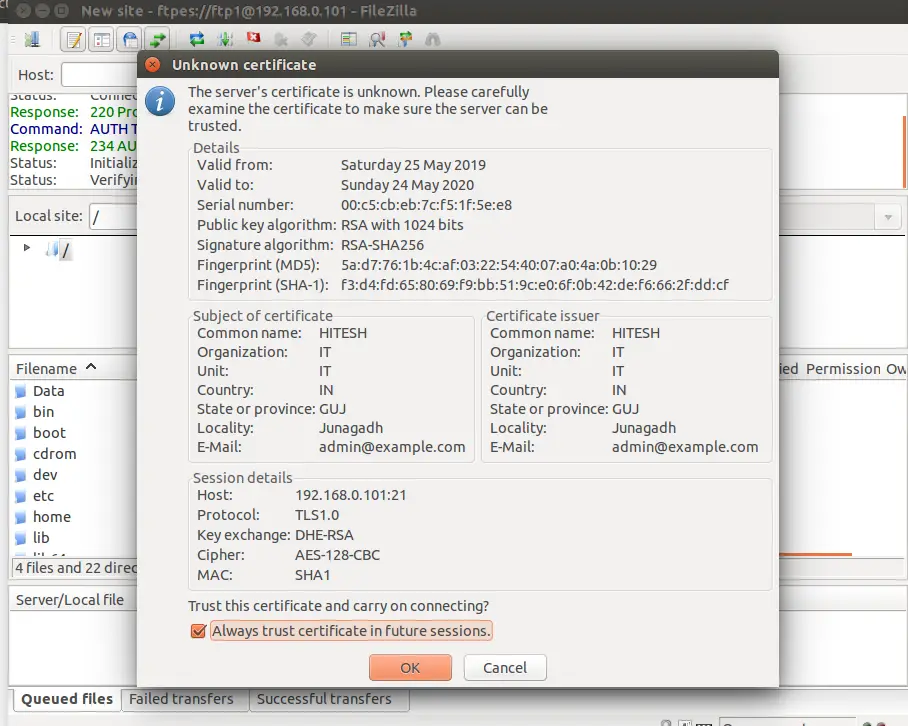Select the dev folder row

(73, 475)
